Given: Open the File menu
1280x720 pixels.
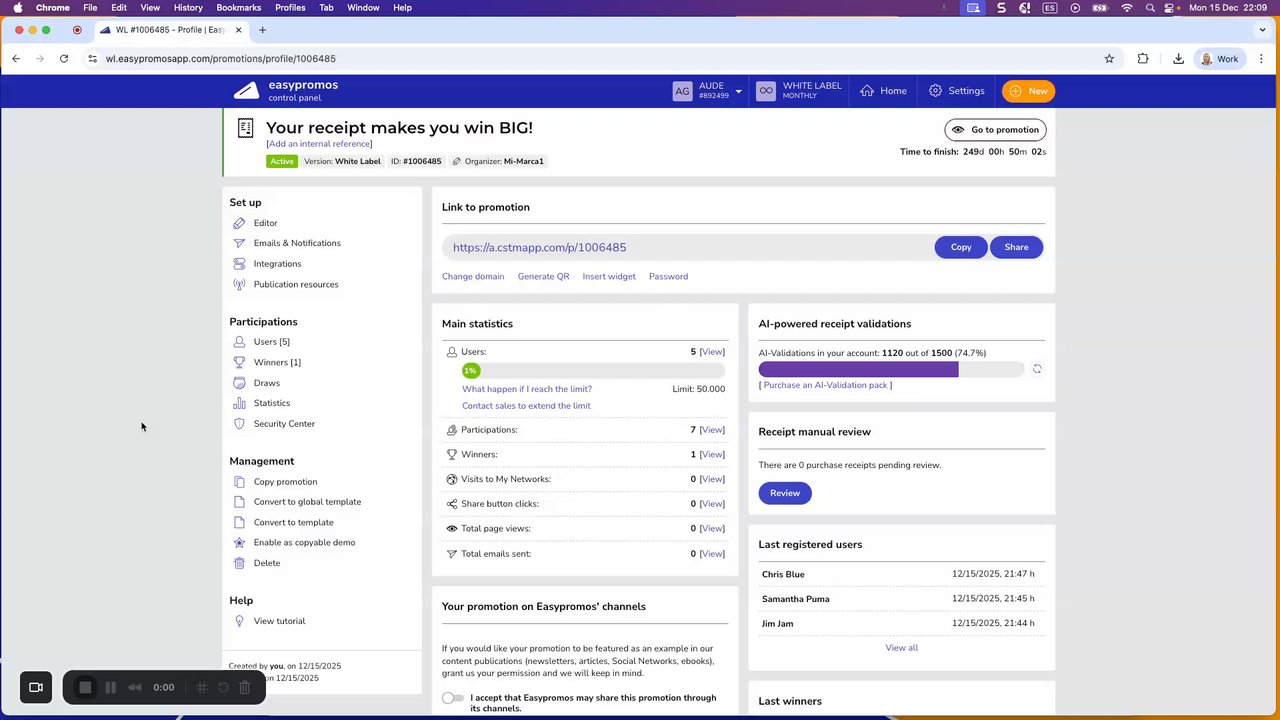Looking at the screenshot, I should (x=90, y=8).
